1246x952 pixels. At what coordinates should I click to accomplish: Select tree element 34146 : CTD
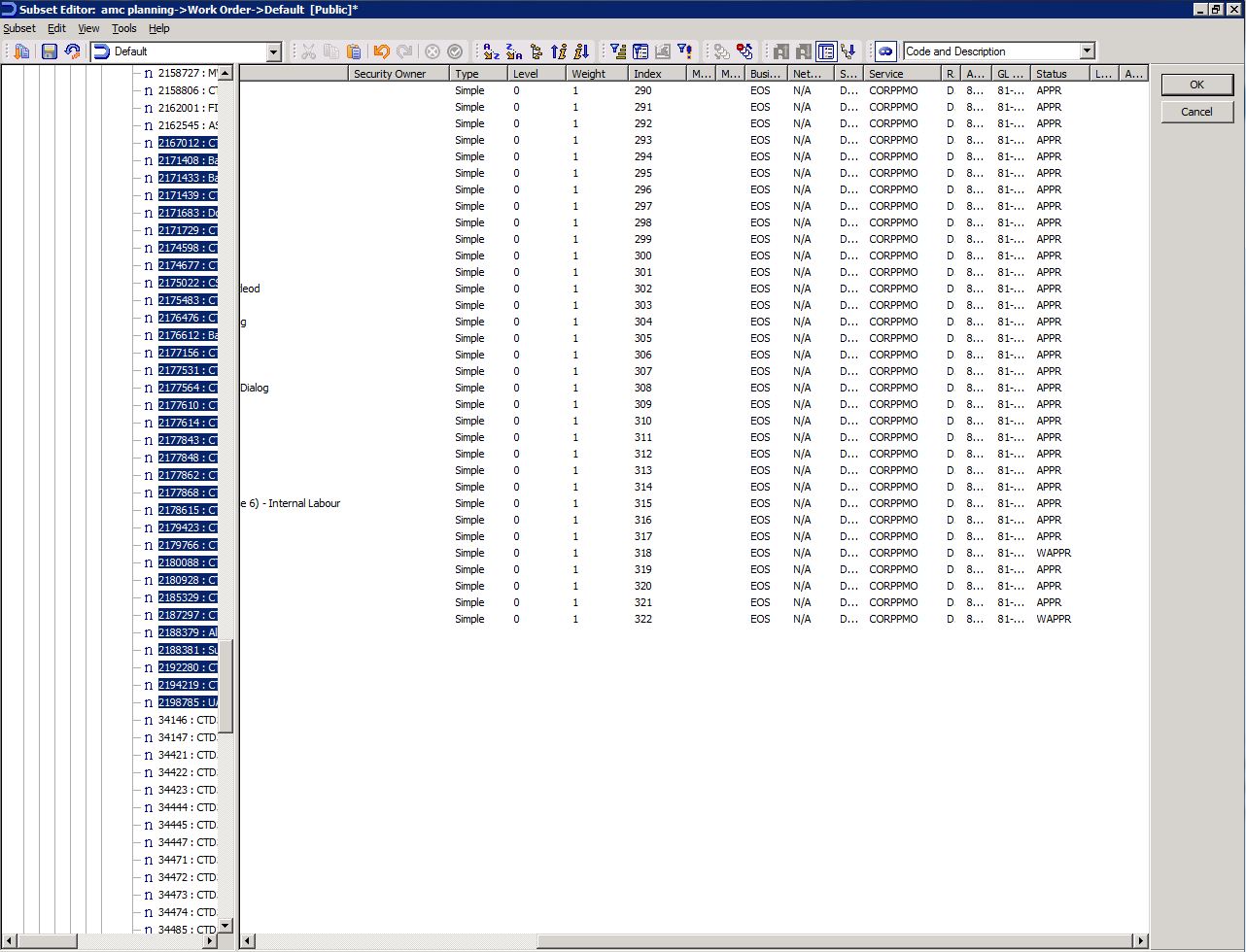187,720
